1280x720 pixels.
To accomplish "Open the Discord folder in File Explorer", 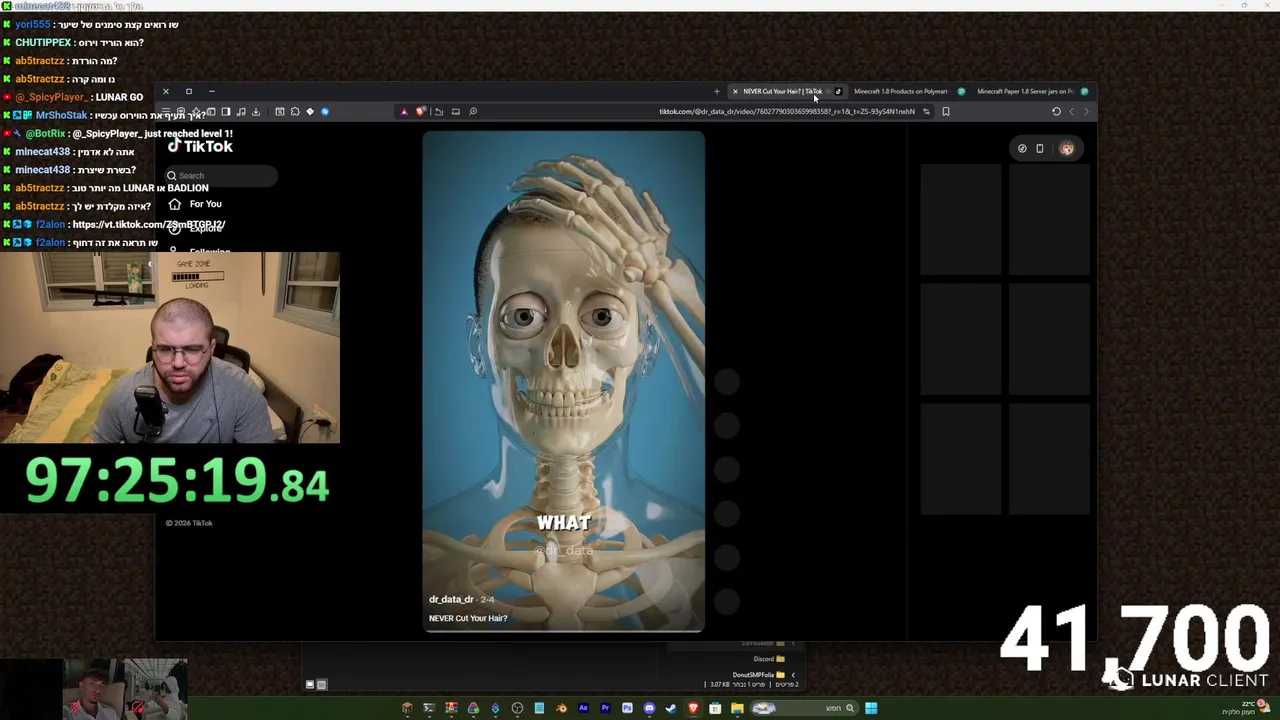I will [x=769, y=659].
